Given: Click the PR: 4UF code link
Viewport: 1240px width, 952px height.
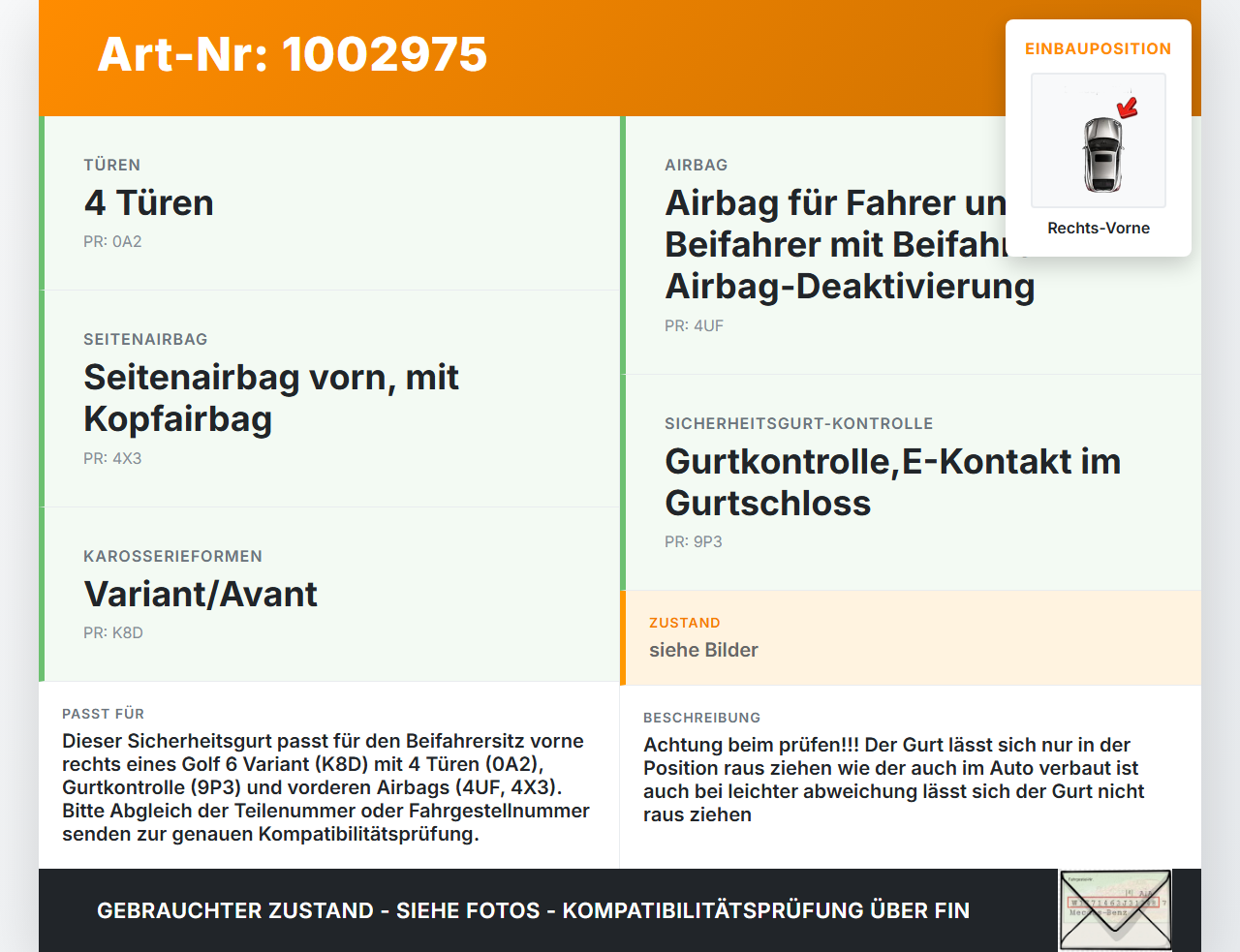Looking at the screenshot, I should [694, 325].
